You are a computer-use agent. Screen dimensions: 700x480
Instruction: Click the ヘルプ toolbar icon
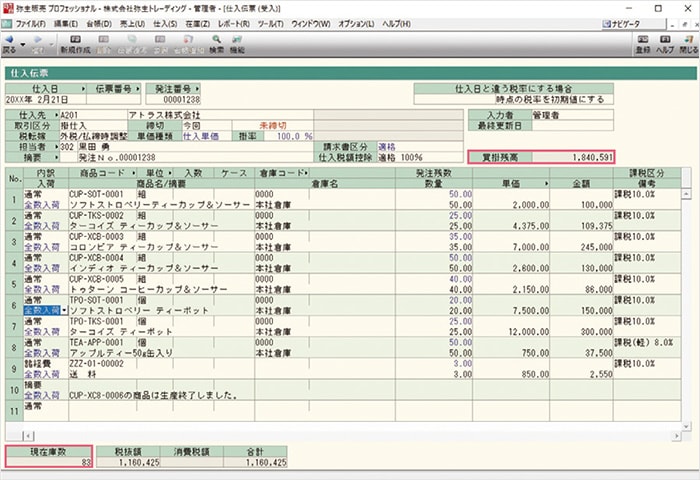click(x=665, y=40)
